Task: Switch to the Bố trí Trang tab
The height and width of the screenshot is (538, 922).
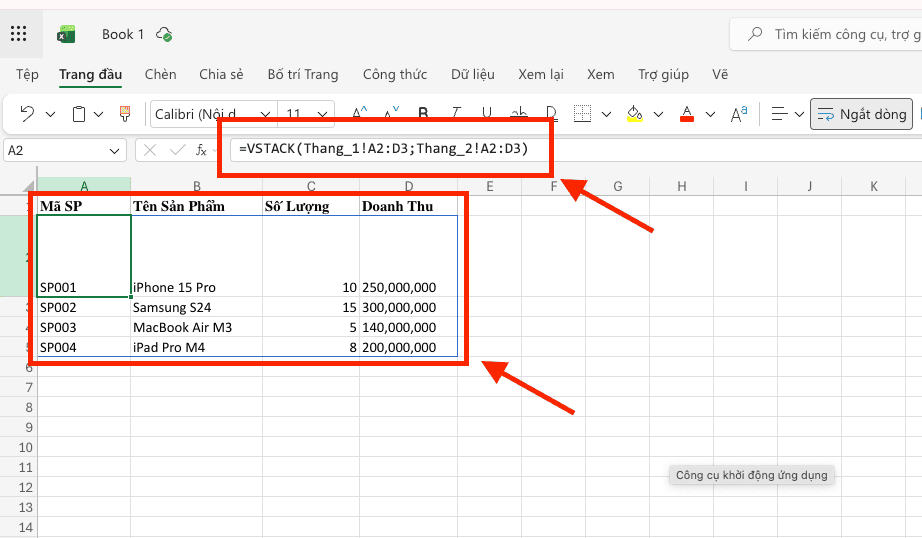Action: tap(303, 74)
